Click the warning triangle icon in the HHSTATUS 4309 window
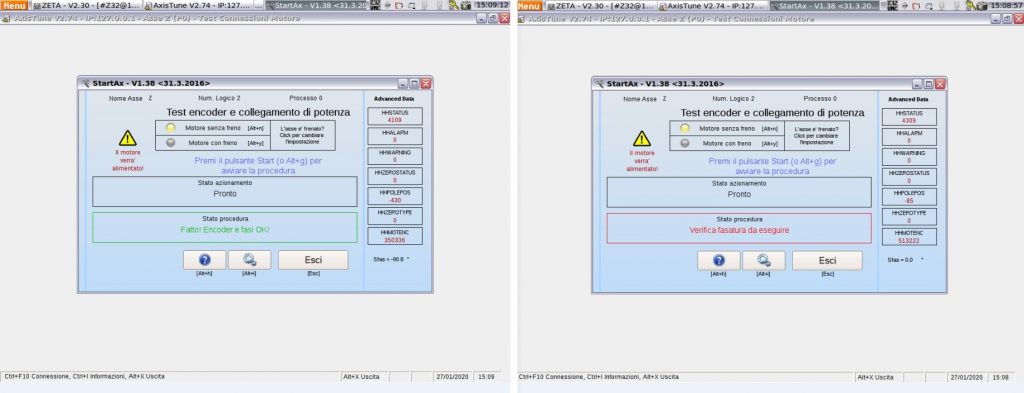This screenshot has height=393, width=1024. coord(642,138)
